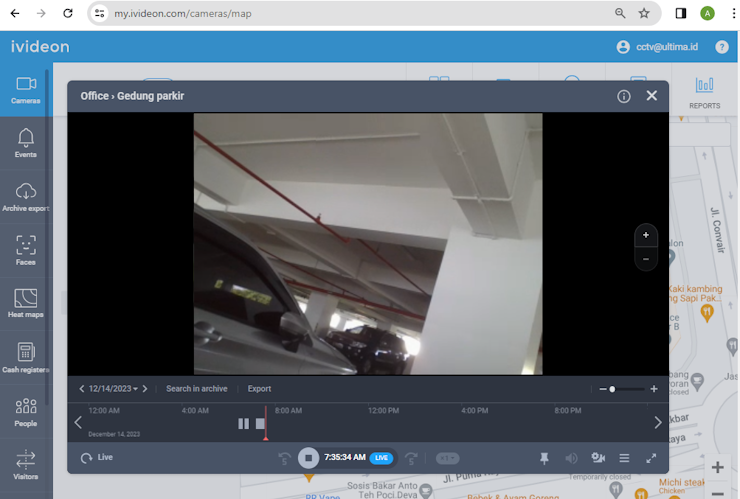Open Cash registers section
Screen dimensions: 740x499
[25, 358]
